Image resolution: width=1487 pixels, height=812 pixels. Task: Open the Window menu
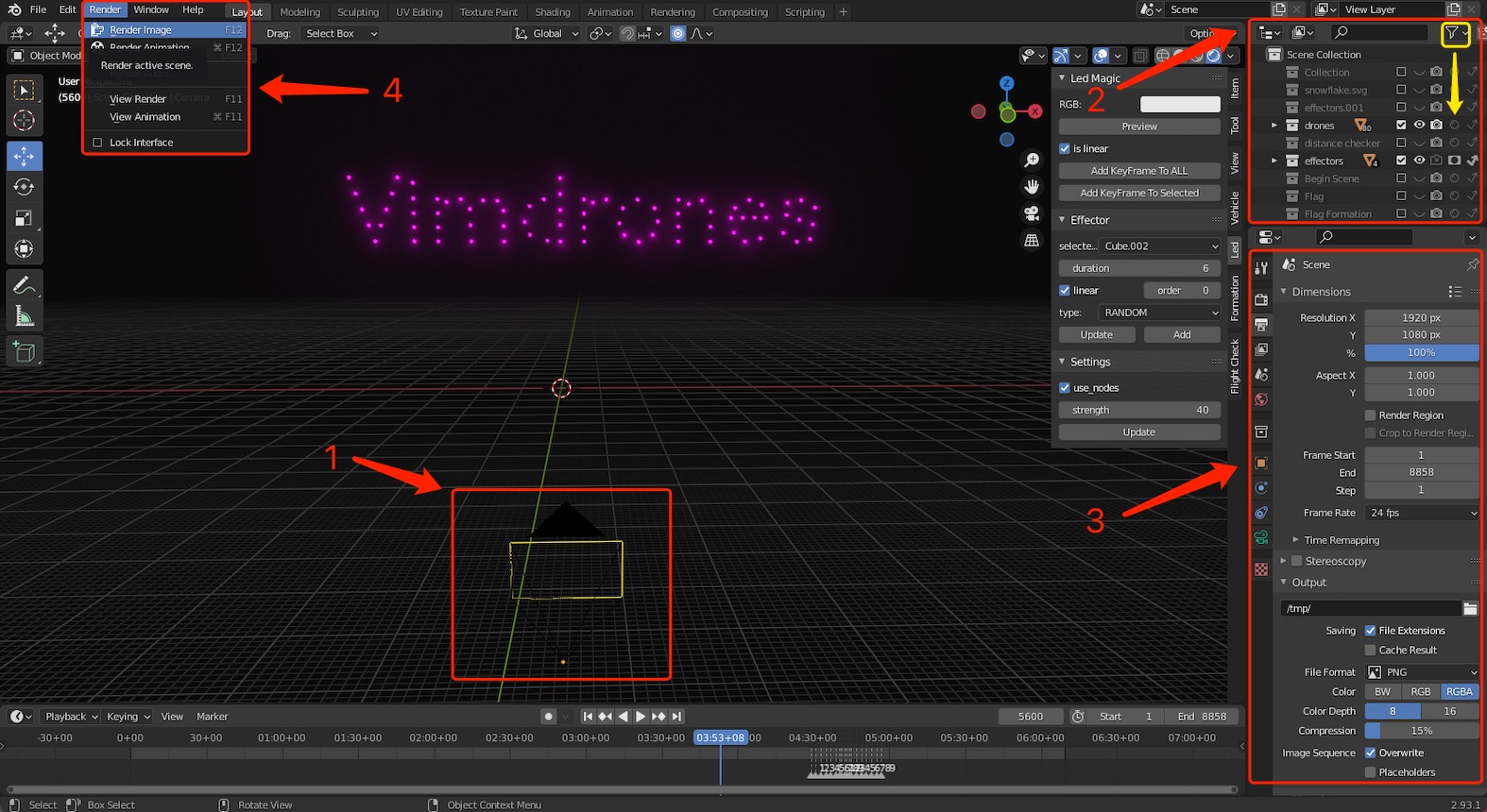(151, 9)
